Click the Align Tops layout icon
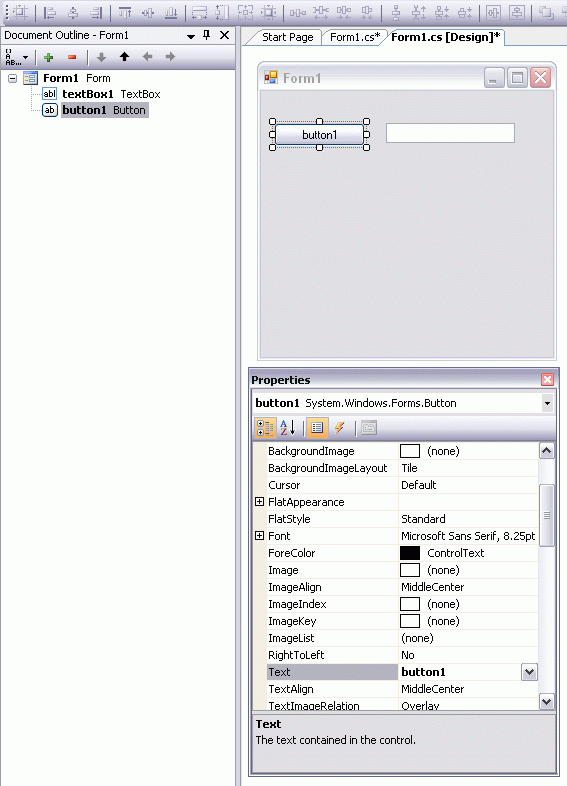Image resolution: width=567 pixels, height=786 pixels. coord(125,12)
